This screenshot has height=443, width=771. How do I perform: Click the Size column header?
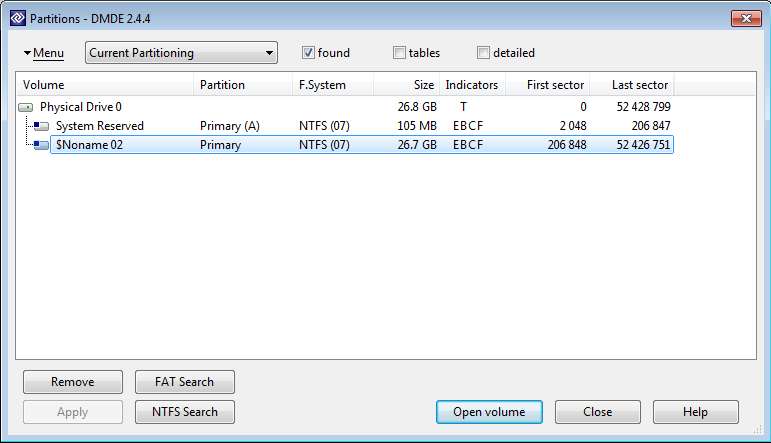(406, 85)
